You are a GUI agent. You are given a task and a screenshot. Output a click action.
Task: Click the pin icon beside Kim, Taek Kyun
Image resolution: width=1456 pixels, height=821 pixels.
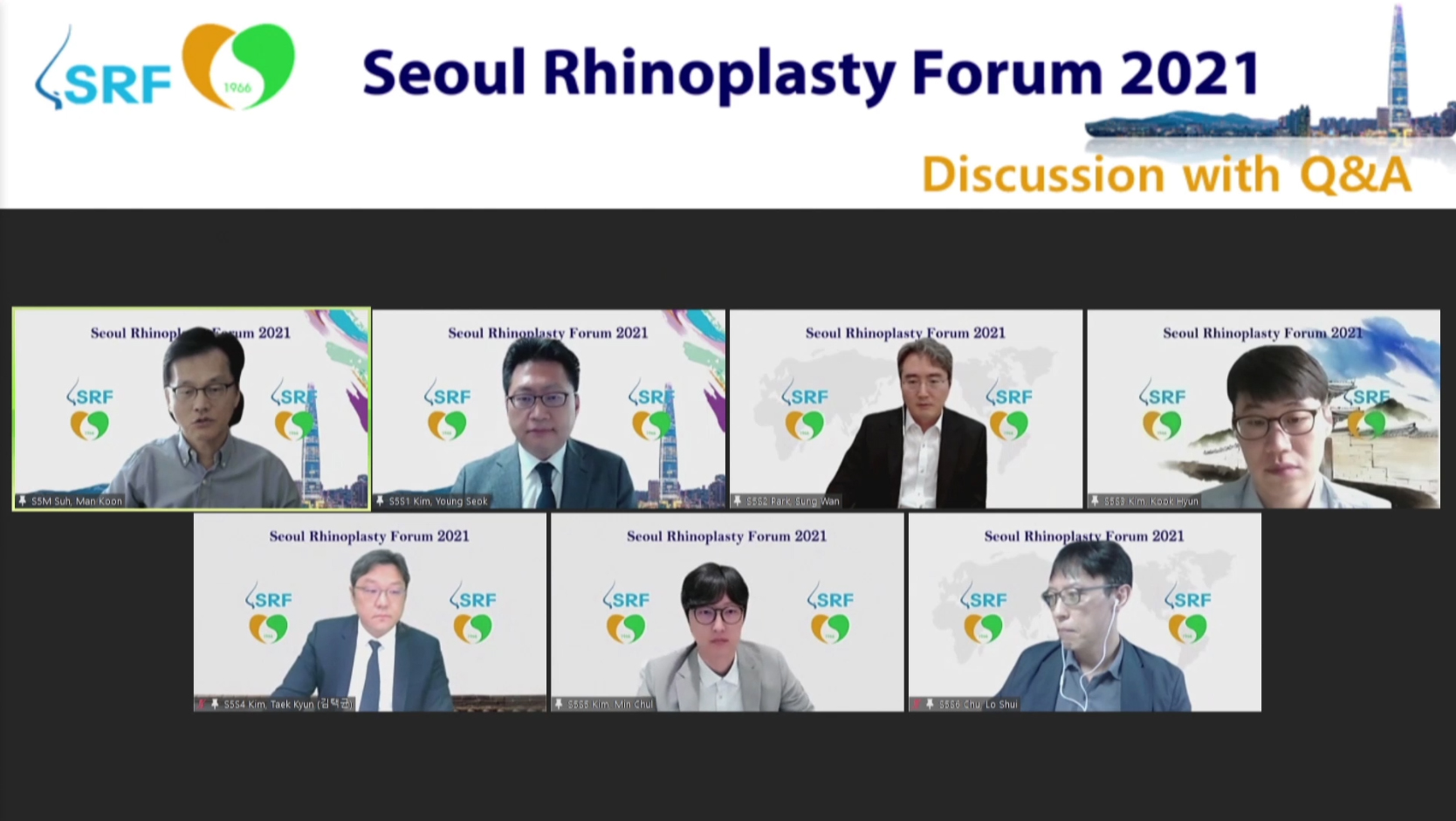[215, 704]
